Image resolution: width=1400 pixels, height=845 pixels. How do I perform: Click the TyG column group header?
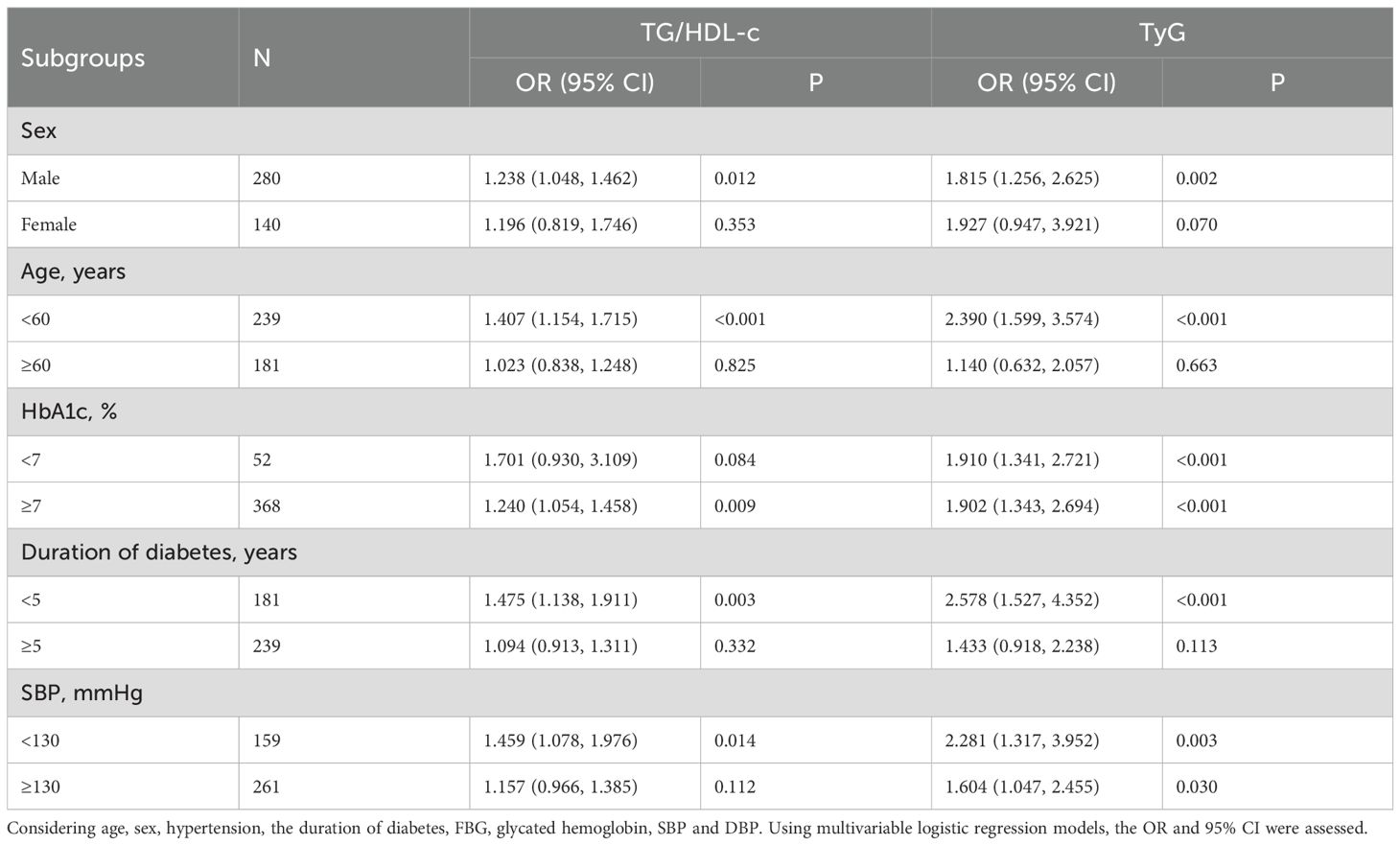(1161, 34)
